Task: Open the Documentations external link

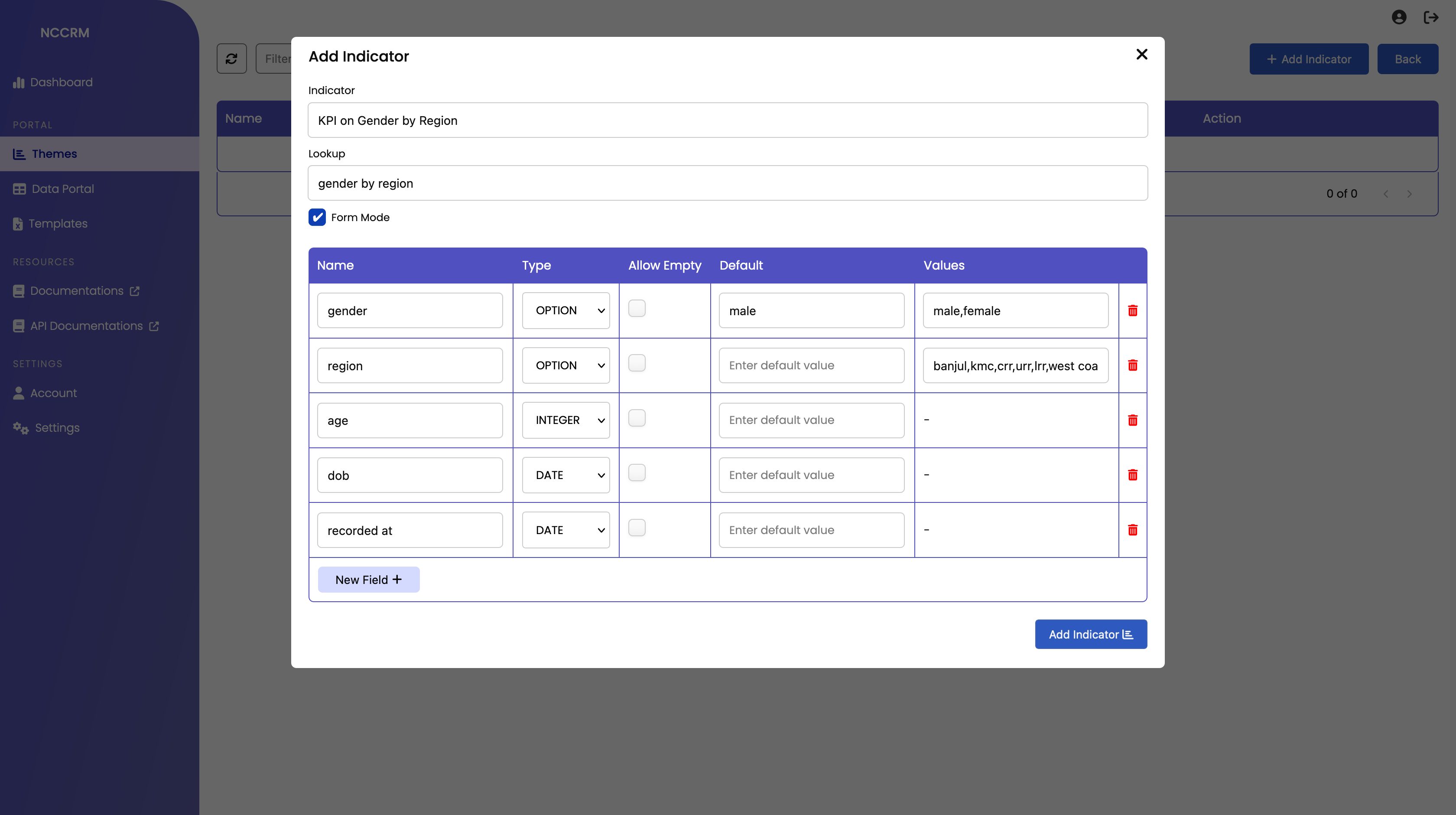Action: pos(76,291)
